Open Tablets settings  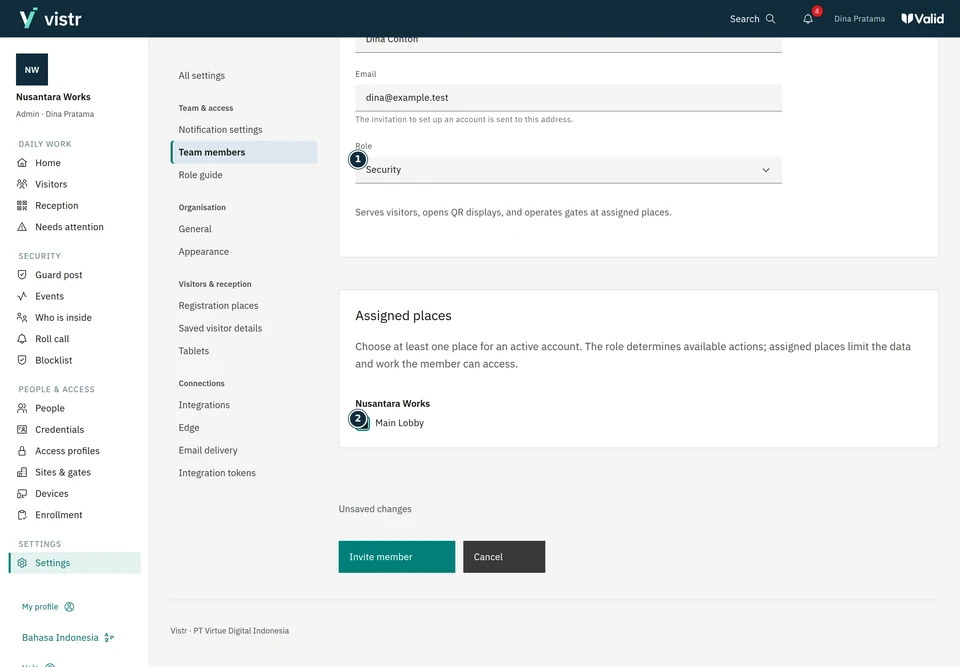pyautogui.click(x=193, y=351)
